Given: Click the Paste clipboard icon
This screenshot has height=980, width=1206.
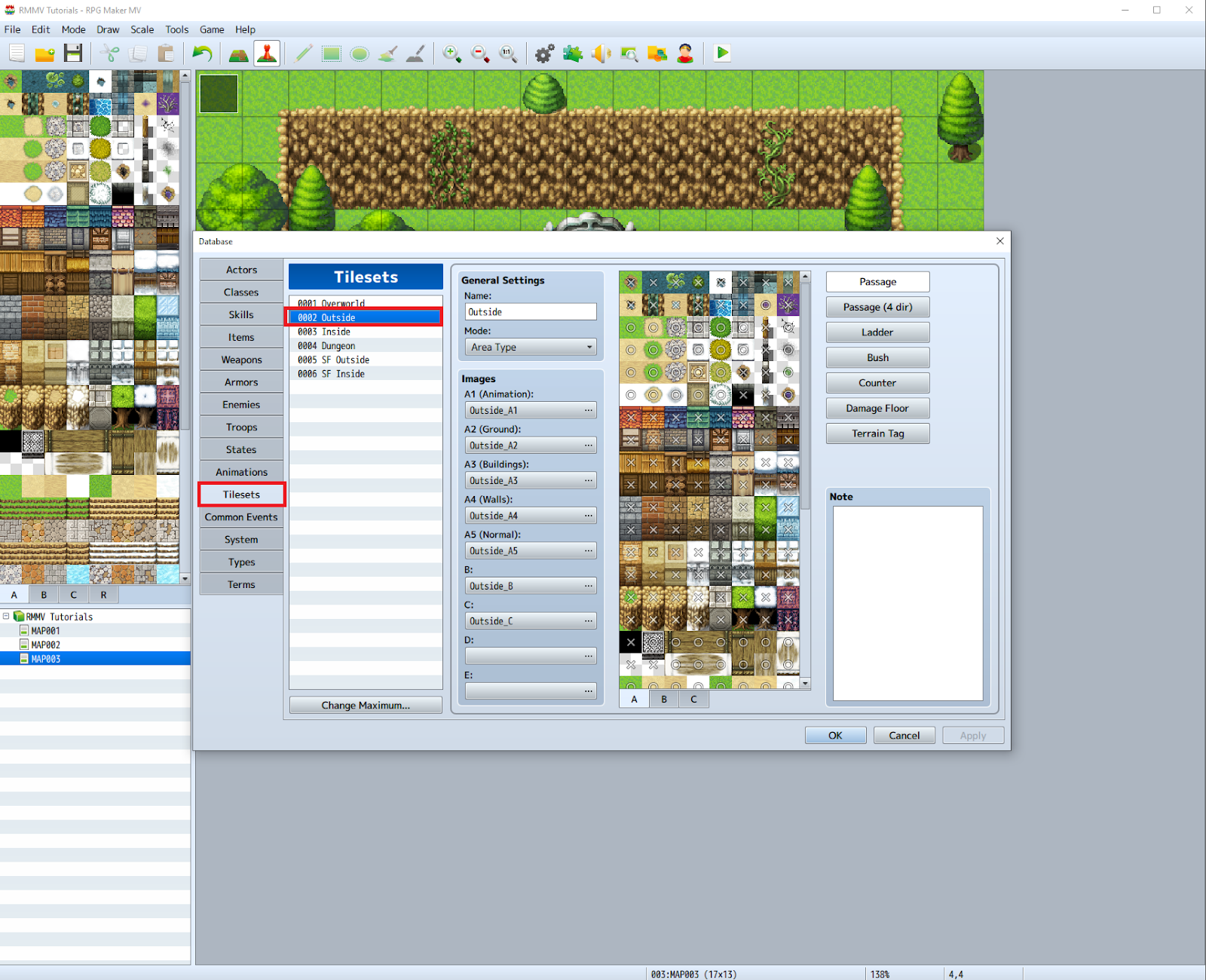Looking at the screenshot, I should coord(166,53).
